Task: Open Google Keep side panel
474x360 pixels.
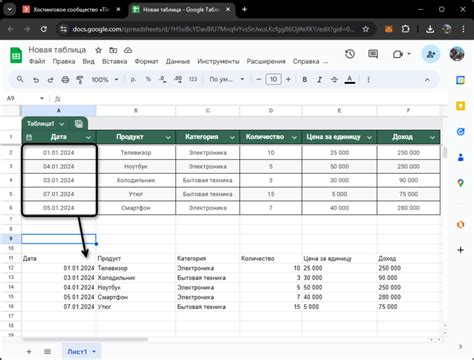Action: click(x=460, y=106)
